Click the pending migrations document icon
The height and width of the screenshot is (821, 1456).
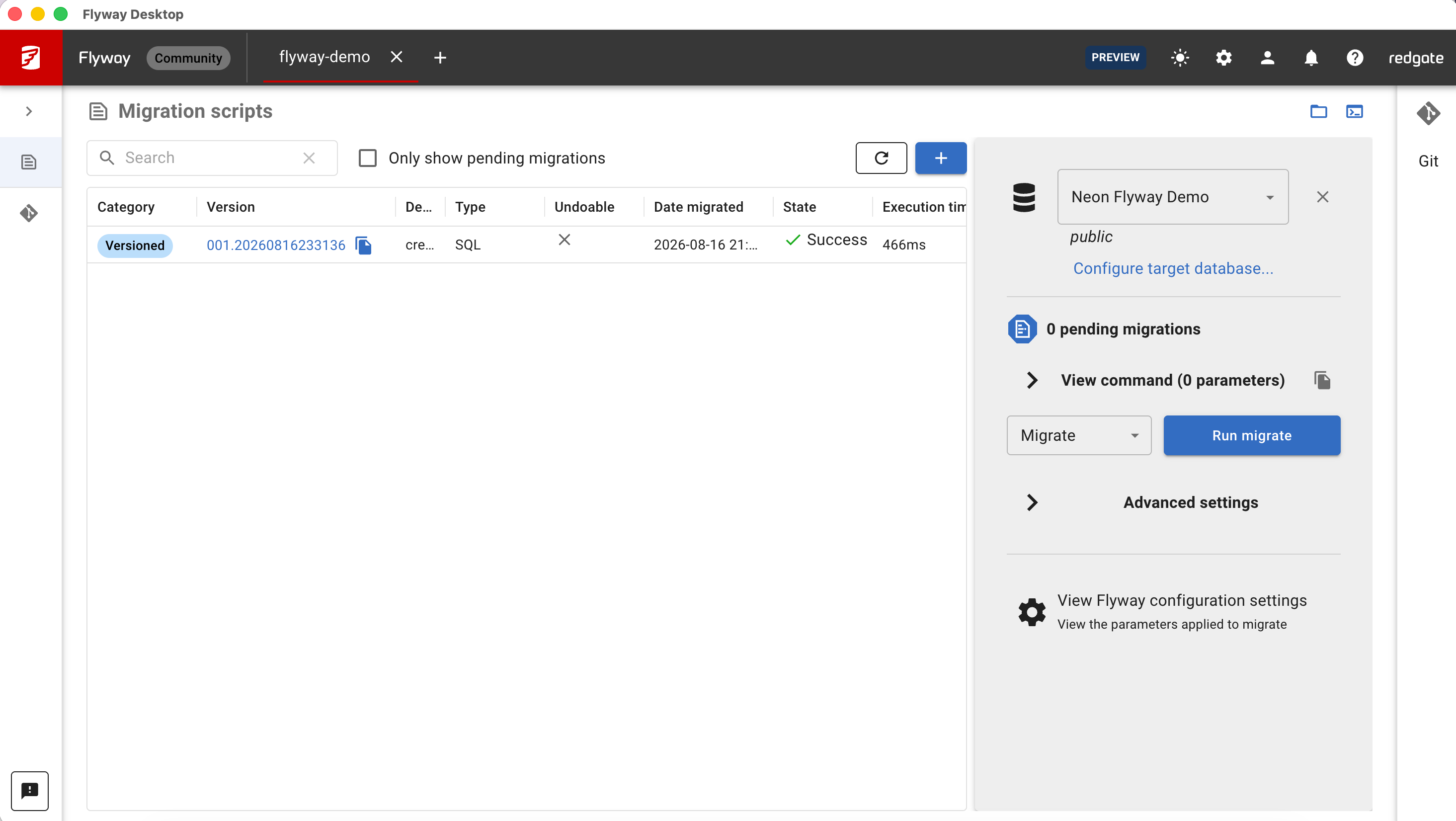click(1023, 329)
